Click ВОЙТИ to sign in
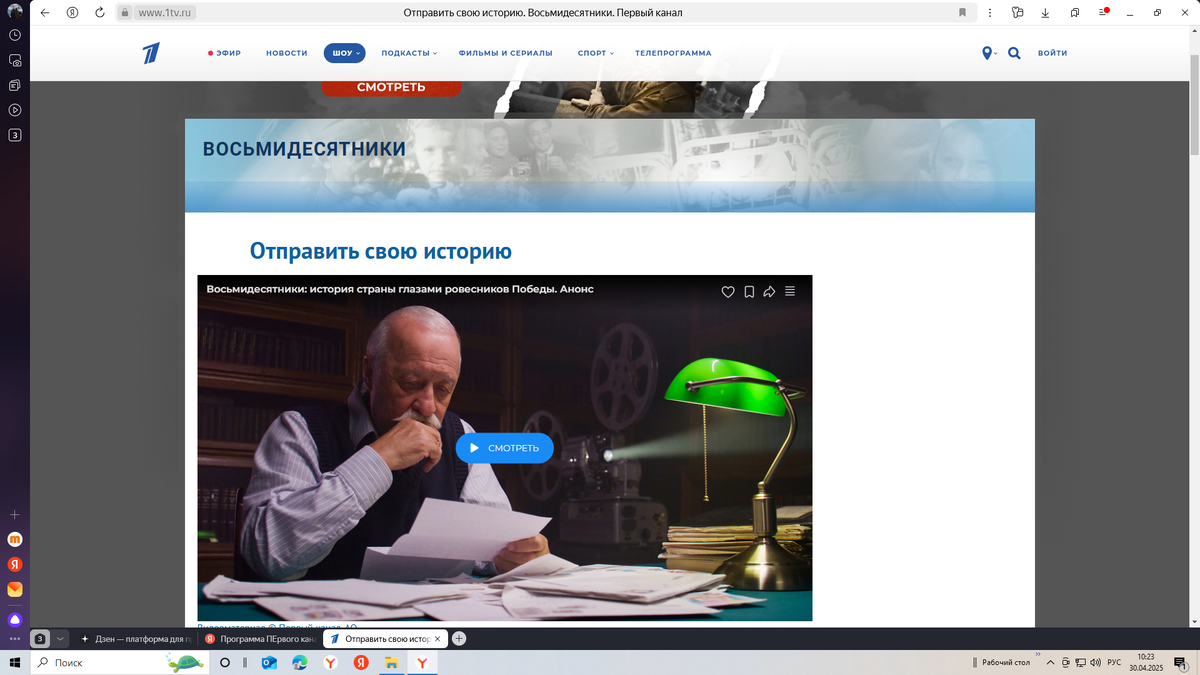The height and width of the screenshot is (675, 1200). [1052, 53]
